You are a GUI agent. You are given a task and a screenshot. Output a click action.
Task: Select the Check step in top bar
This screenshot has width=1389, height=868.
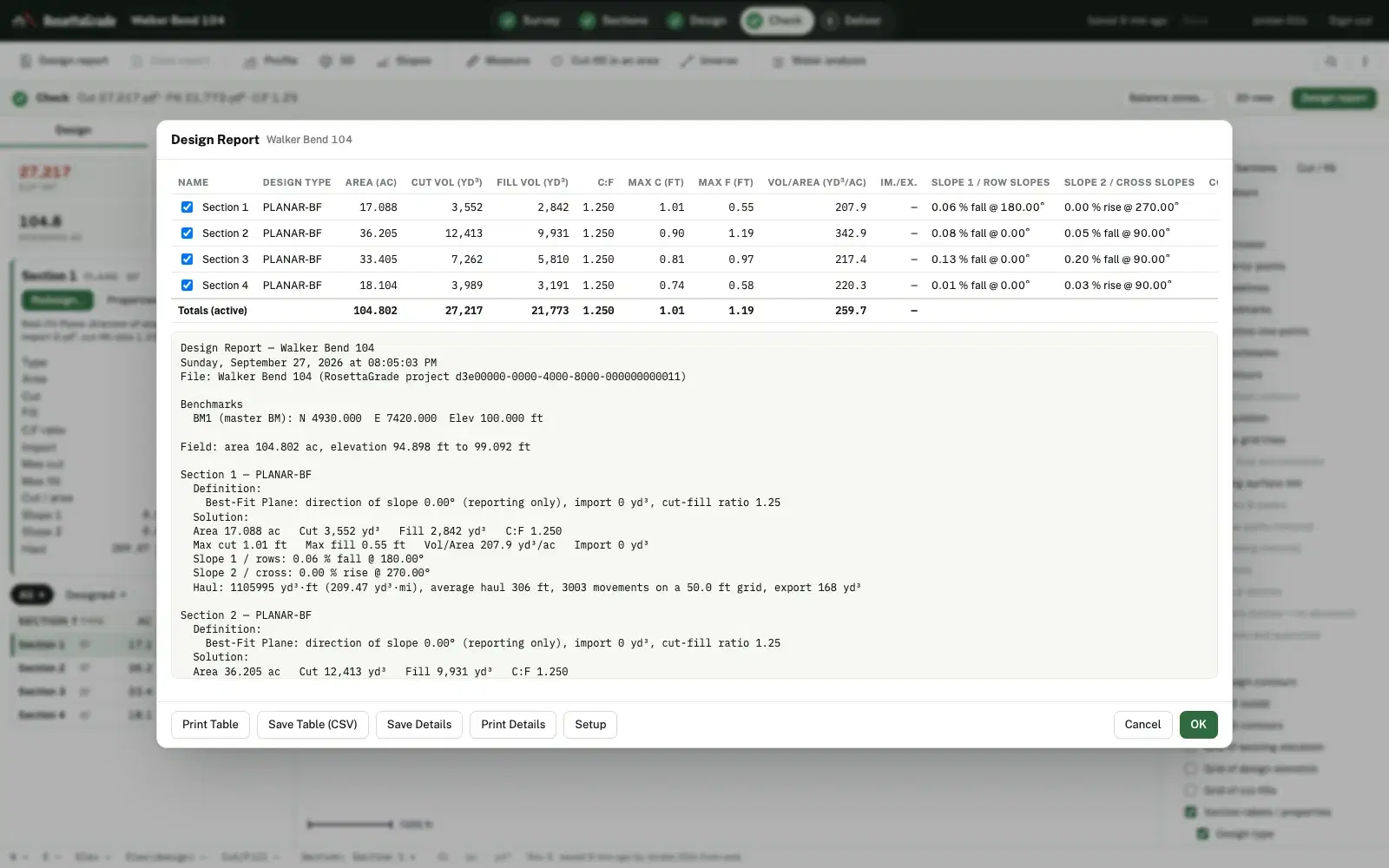[777, 20]
